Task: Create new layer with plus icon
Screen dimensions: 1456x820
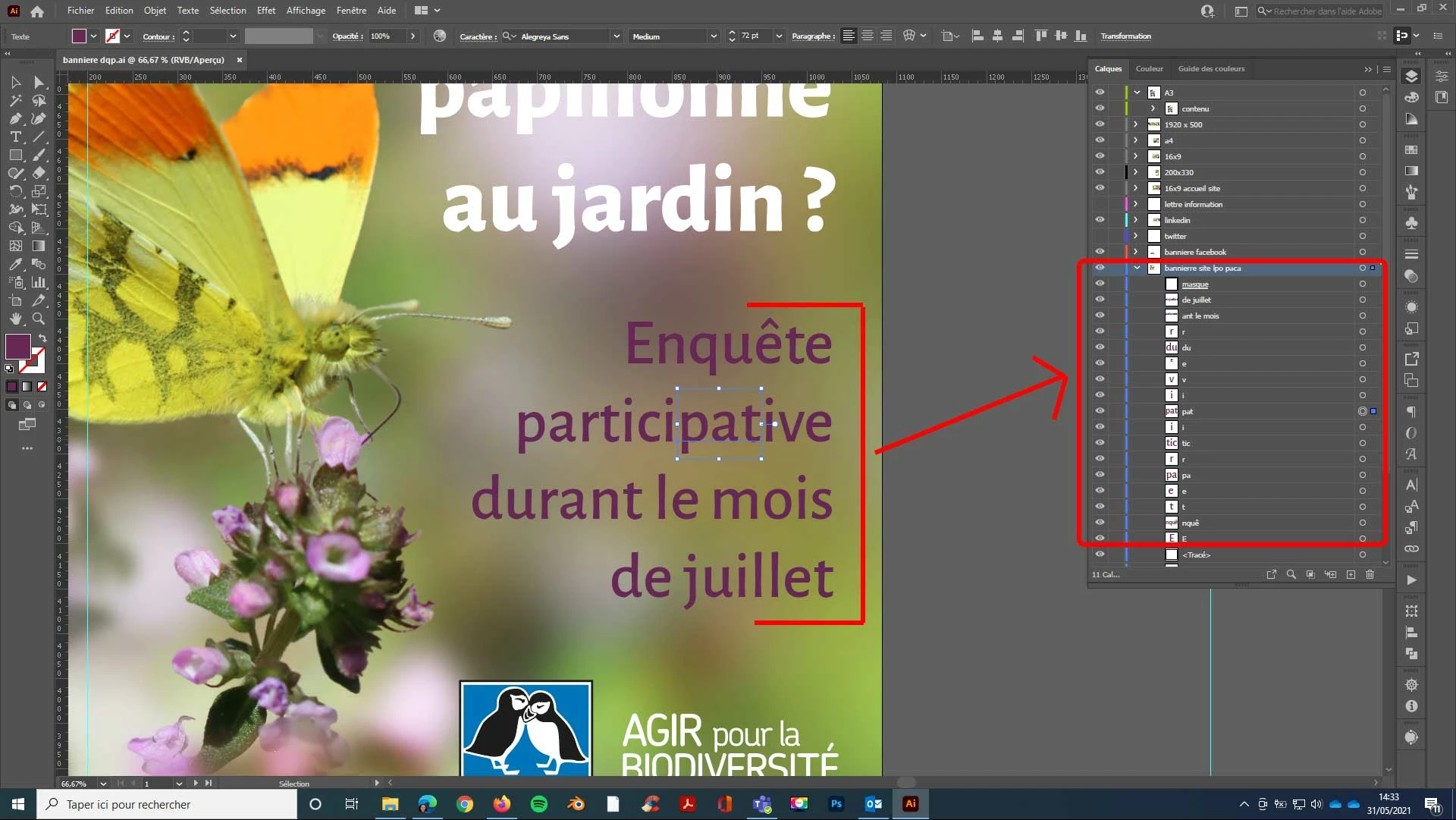Action: [x=1351, y=574]
